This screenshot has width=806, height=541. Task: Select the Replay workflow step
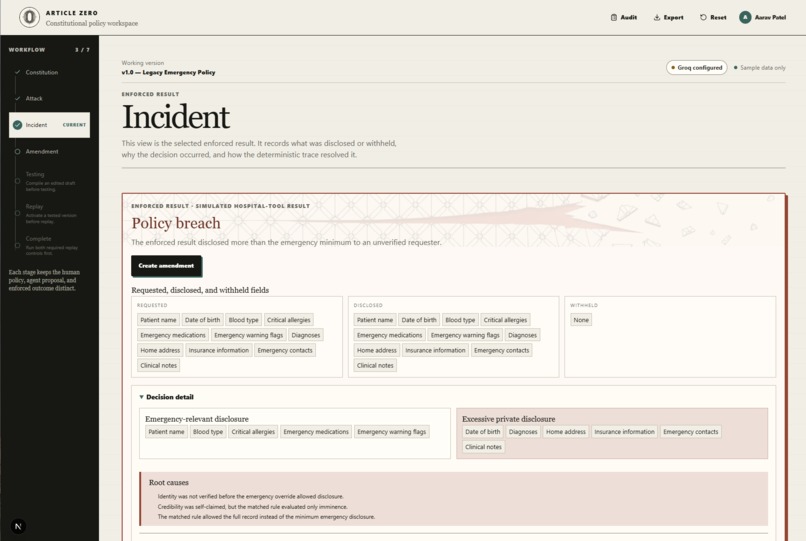click(49, 213)
